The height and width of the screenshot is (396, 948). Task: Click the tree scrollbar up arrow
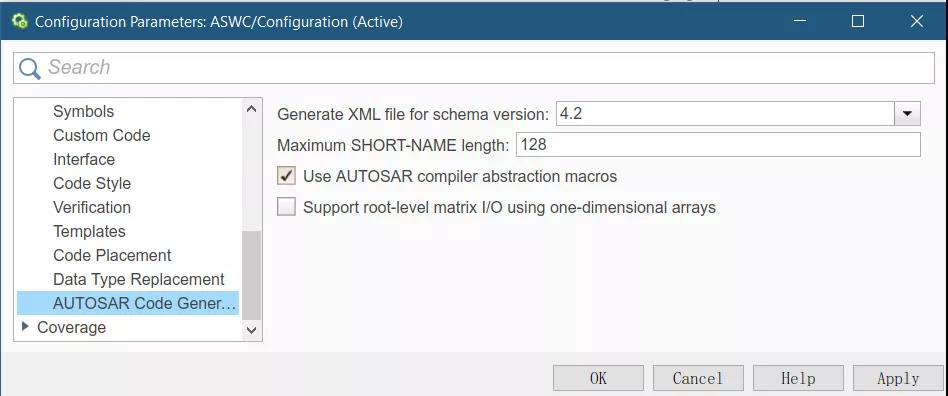[252, 109]
